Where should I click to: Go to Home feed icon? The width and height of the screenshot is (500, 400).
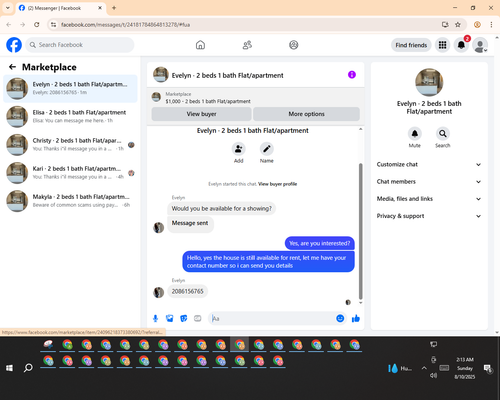pyautogui.click(x=200, y=45)
